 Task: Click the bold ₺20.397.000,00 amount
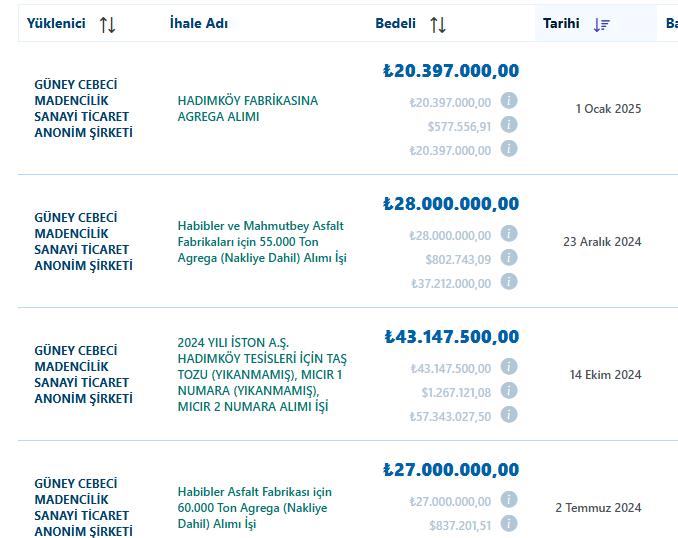click(x=451, y=71)
